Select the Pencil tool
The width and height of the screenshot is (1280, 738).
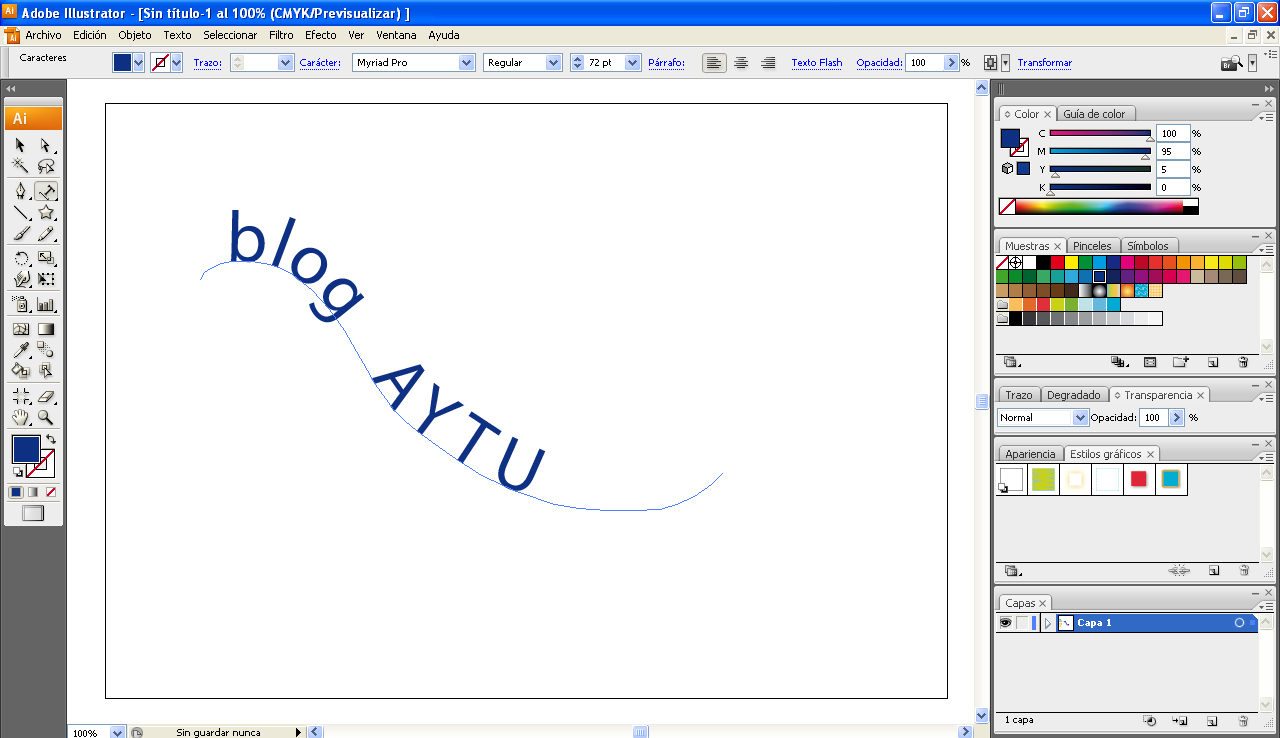[x=46, y=233]
